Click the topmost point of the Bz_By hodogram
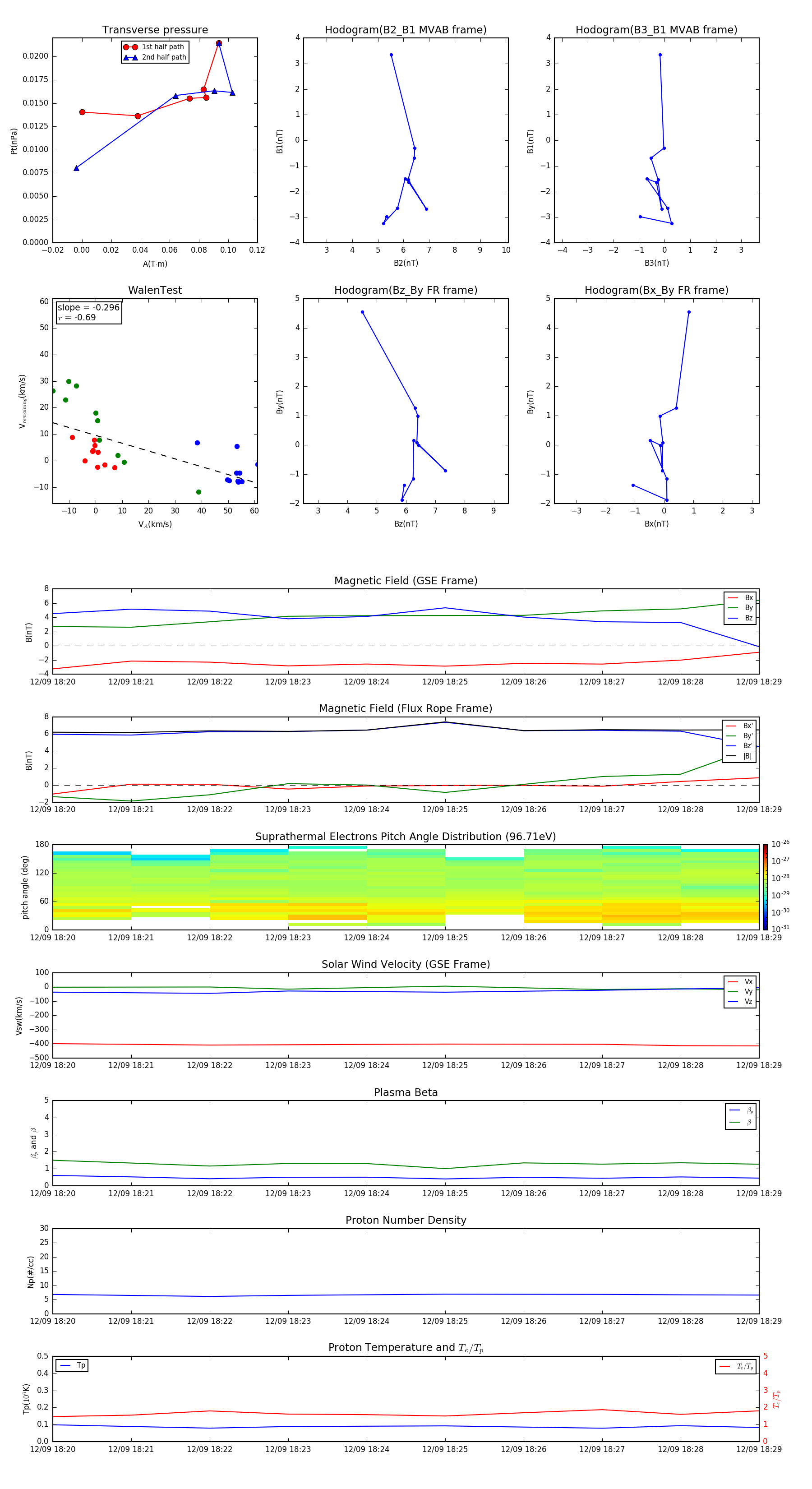 [x=362, y=312]
